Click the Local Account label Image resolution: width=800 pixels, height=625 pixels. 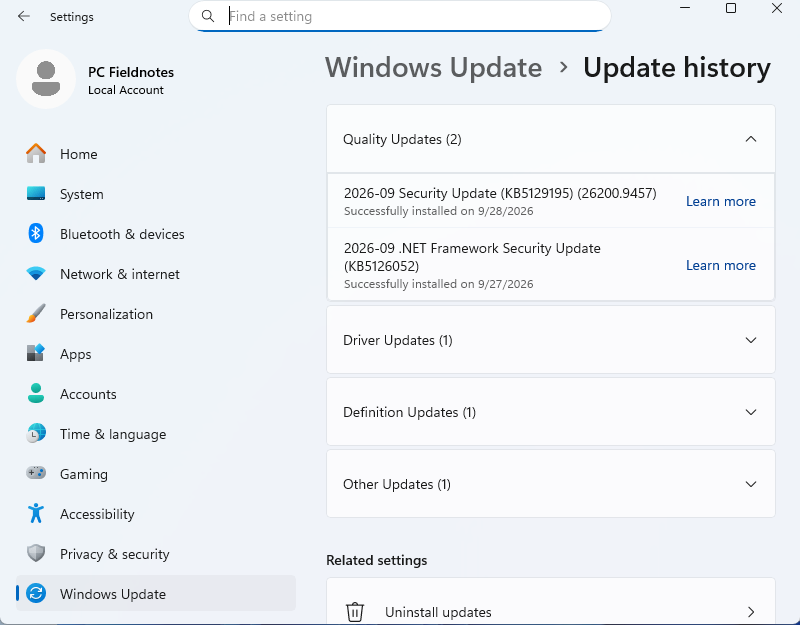(x=126, y=90)
